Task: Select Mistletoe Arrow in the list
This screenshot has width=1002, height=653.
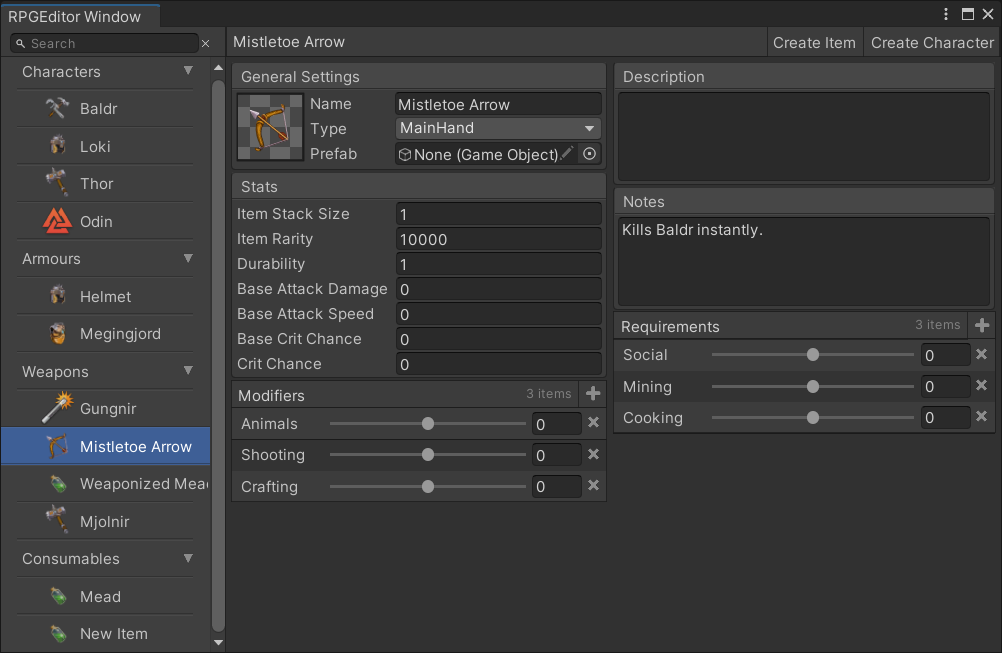Action: pyautogui.click(x=106, y=446)
